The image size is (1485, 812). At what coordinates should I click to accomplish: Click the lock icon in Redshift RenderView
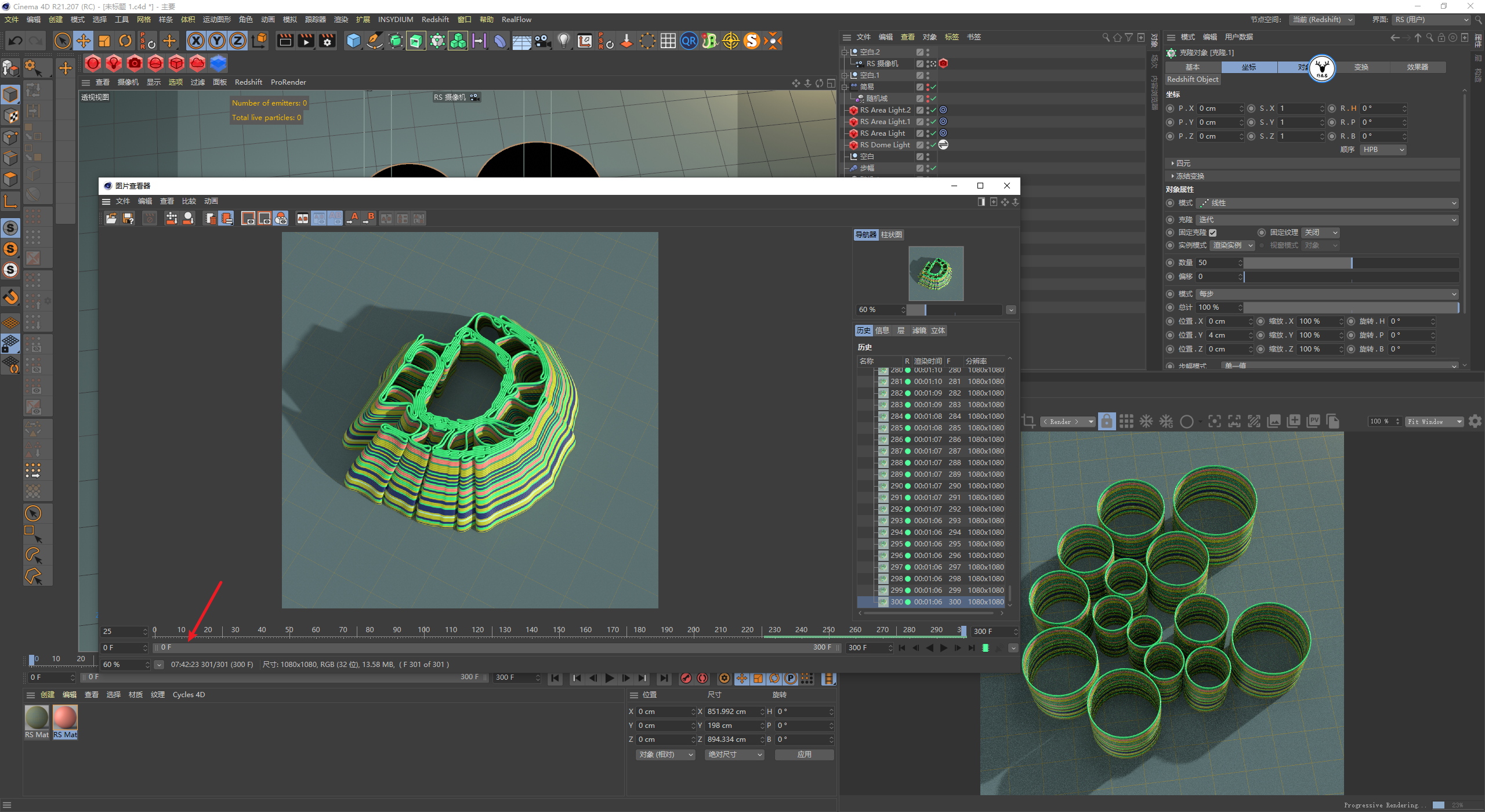[1106, 422]
